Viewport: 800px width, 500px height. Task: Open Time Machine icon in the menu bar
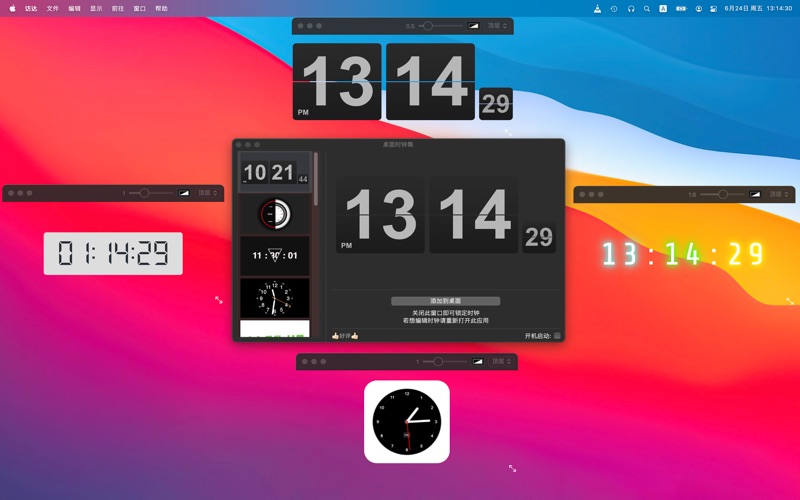[x=614, y=8]
